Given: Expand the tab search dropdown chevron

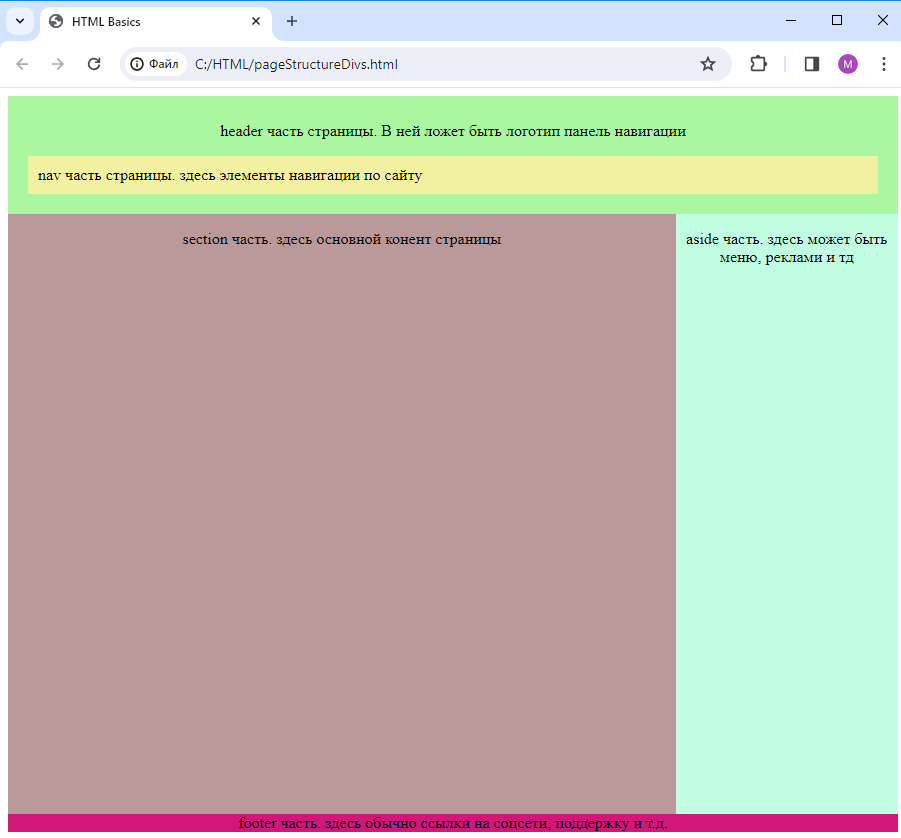Looking at the screenshot, I should pos(20,22).
